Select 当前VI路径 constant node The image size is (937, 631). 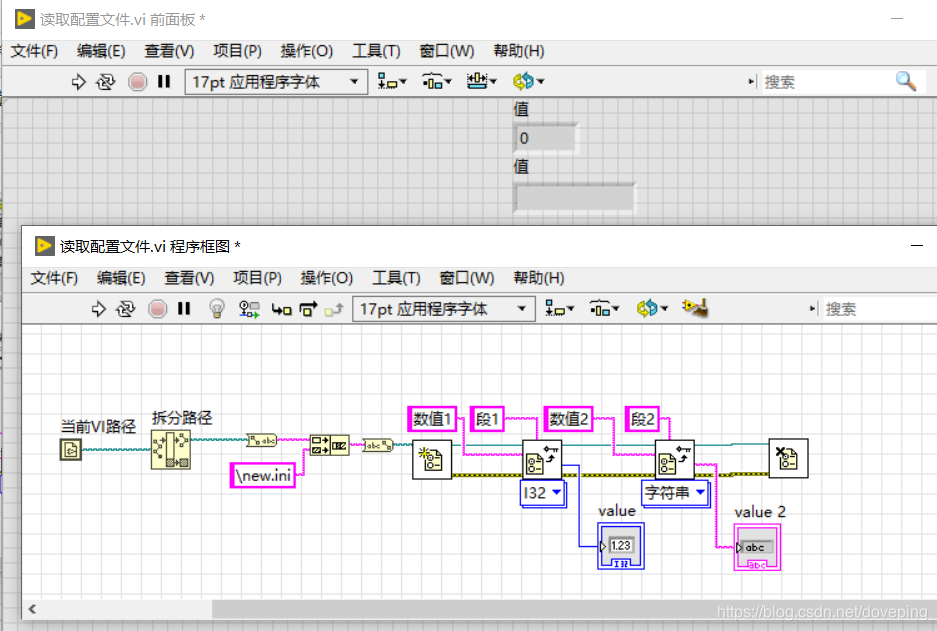coord(71,449)
